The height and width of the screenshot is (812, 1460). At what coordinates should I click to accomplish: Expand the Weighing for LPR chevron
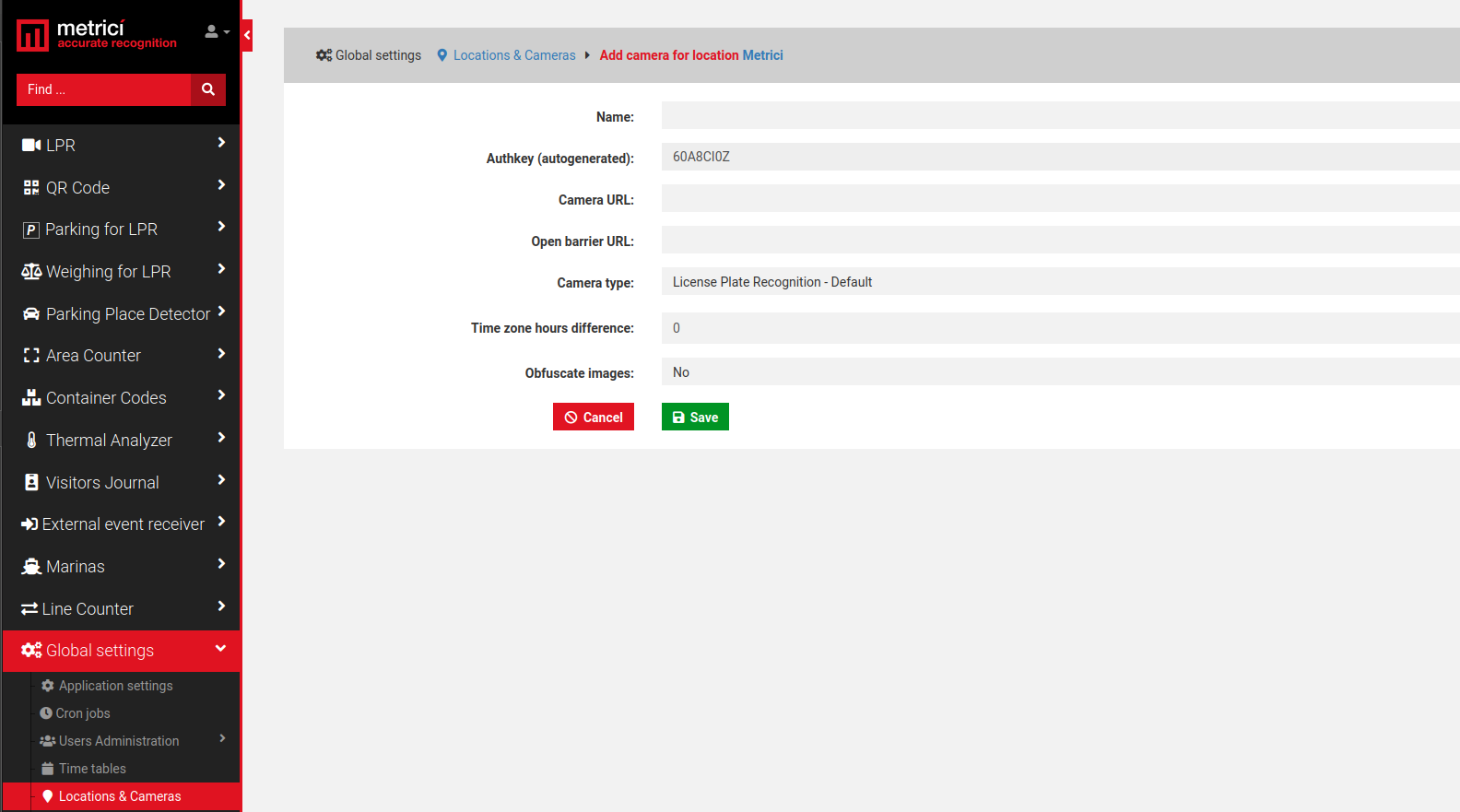pyautogui.click(x=221, y=269)
